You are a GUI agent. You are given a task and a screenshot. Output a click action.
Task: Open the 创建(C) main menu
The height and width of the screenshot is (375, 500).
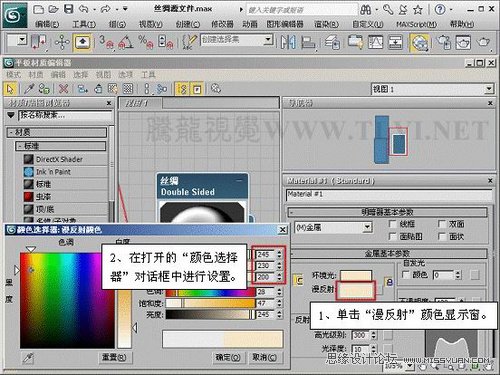coord(188,24)
